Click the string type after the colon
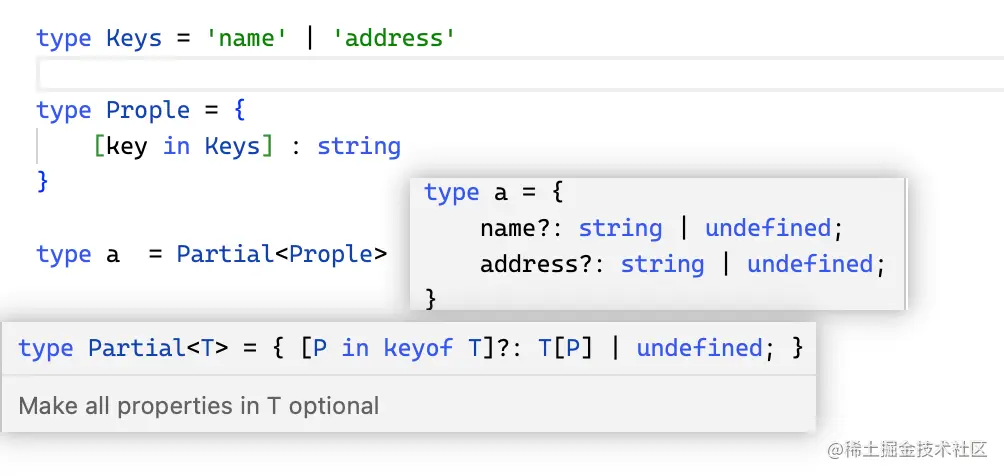1004x476 pixels. 358,146
